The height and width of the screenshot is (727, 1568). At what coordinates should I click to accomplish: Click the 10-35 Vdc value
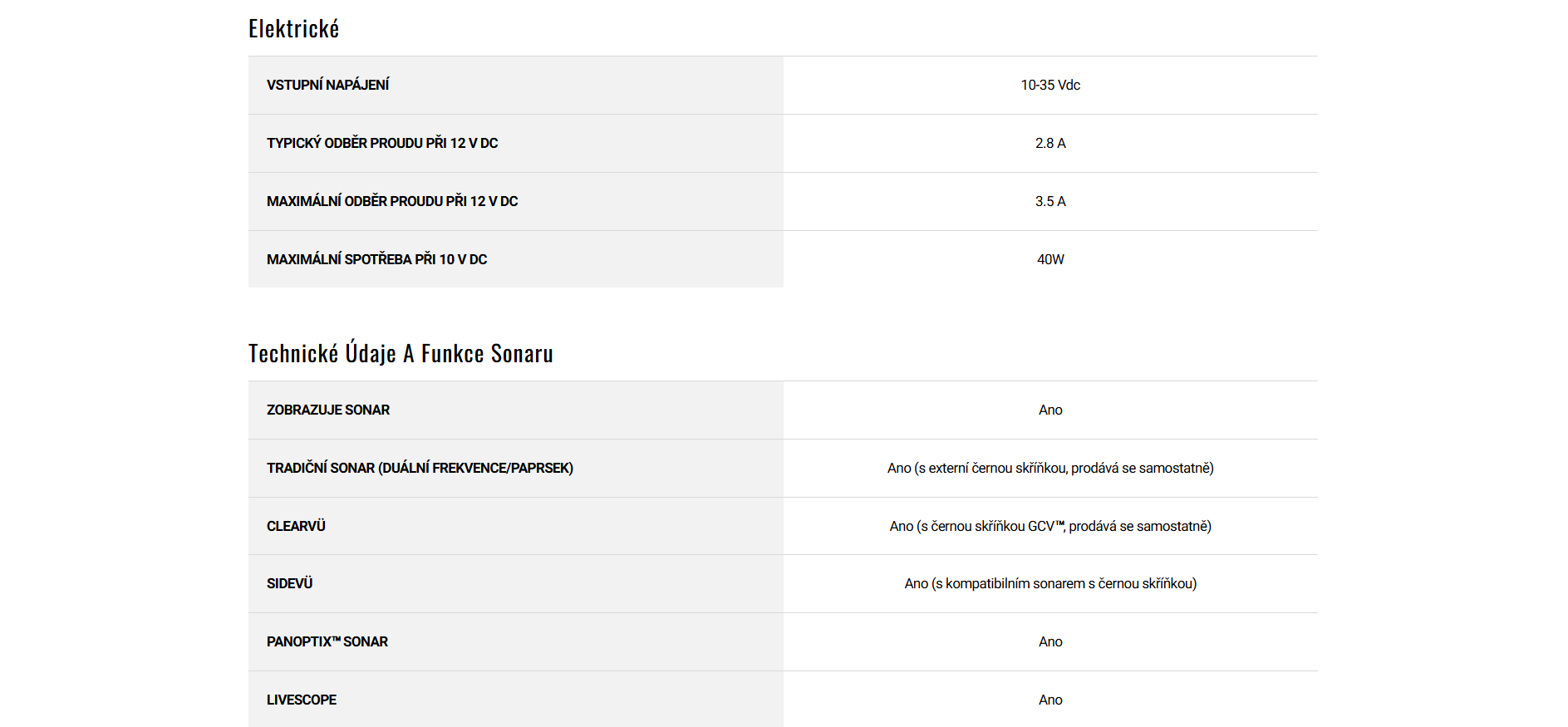(1050, 85)
